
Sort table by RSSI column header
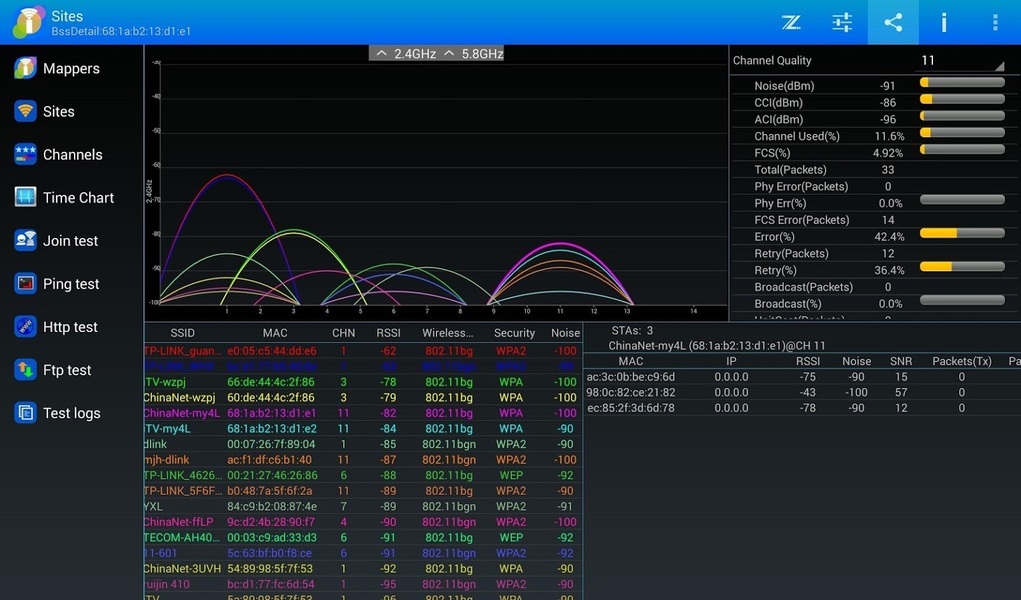point(388,333)
